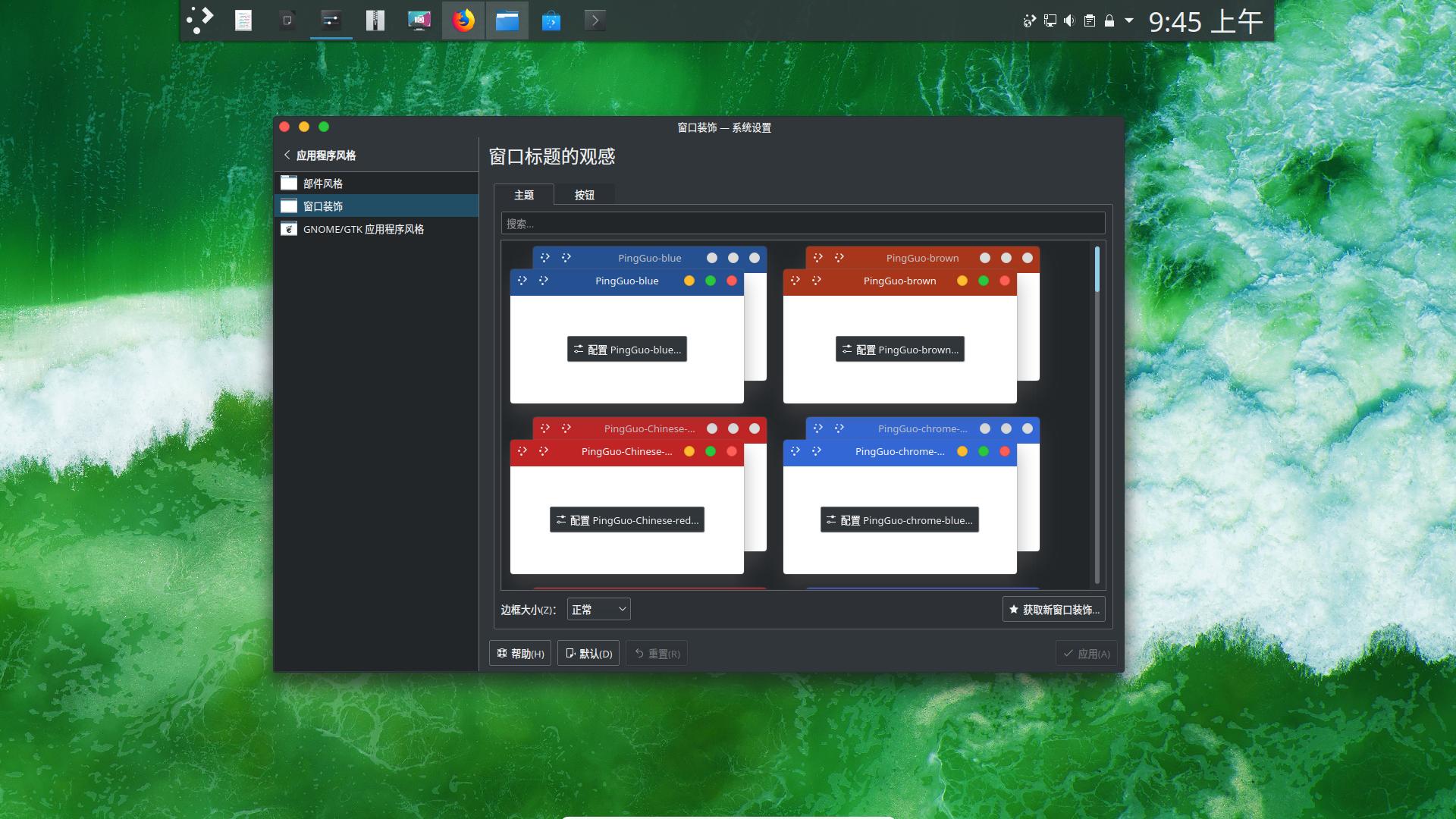Viewport: 1456px width, 819px height.
Task: Switch to the 主题 tab
Action: 524,195
